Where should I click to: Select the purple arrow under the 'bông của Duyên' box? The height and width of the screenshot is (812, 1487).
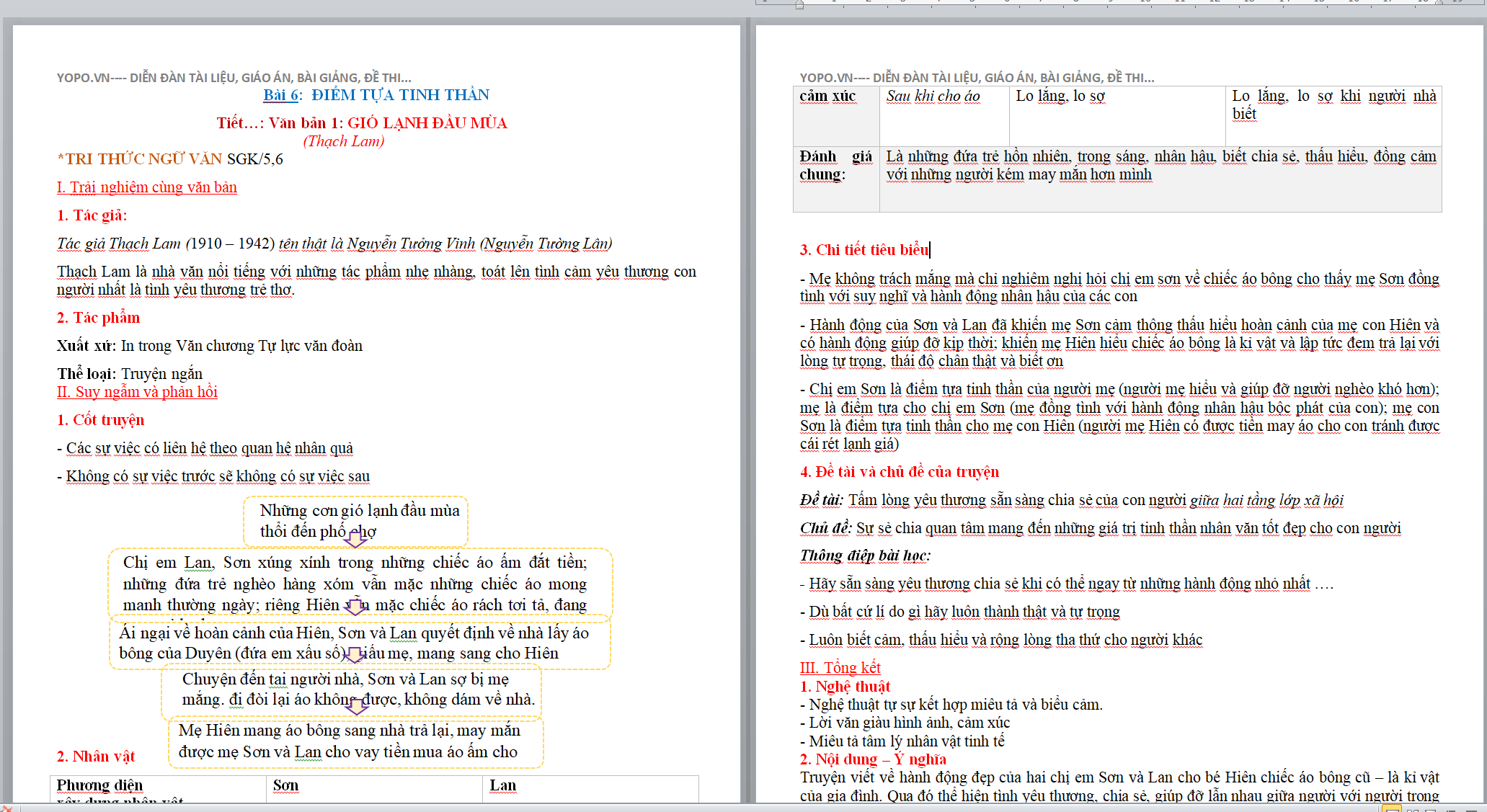[355, 655]
